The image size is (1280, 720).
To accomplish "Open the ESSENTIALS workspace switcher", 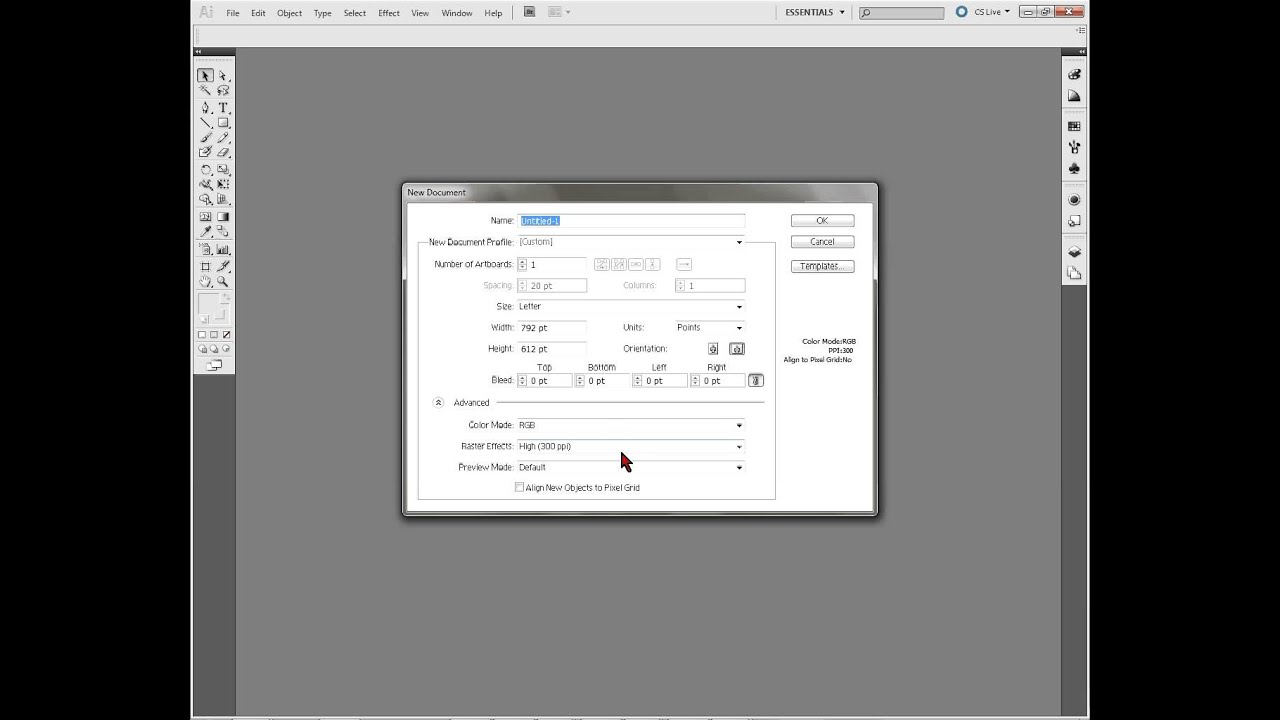I will coord(815,12).
